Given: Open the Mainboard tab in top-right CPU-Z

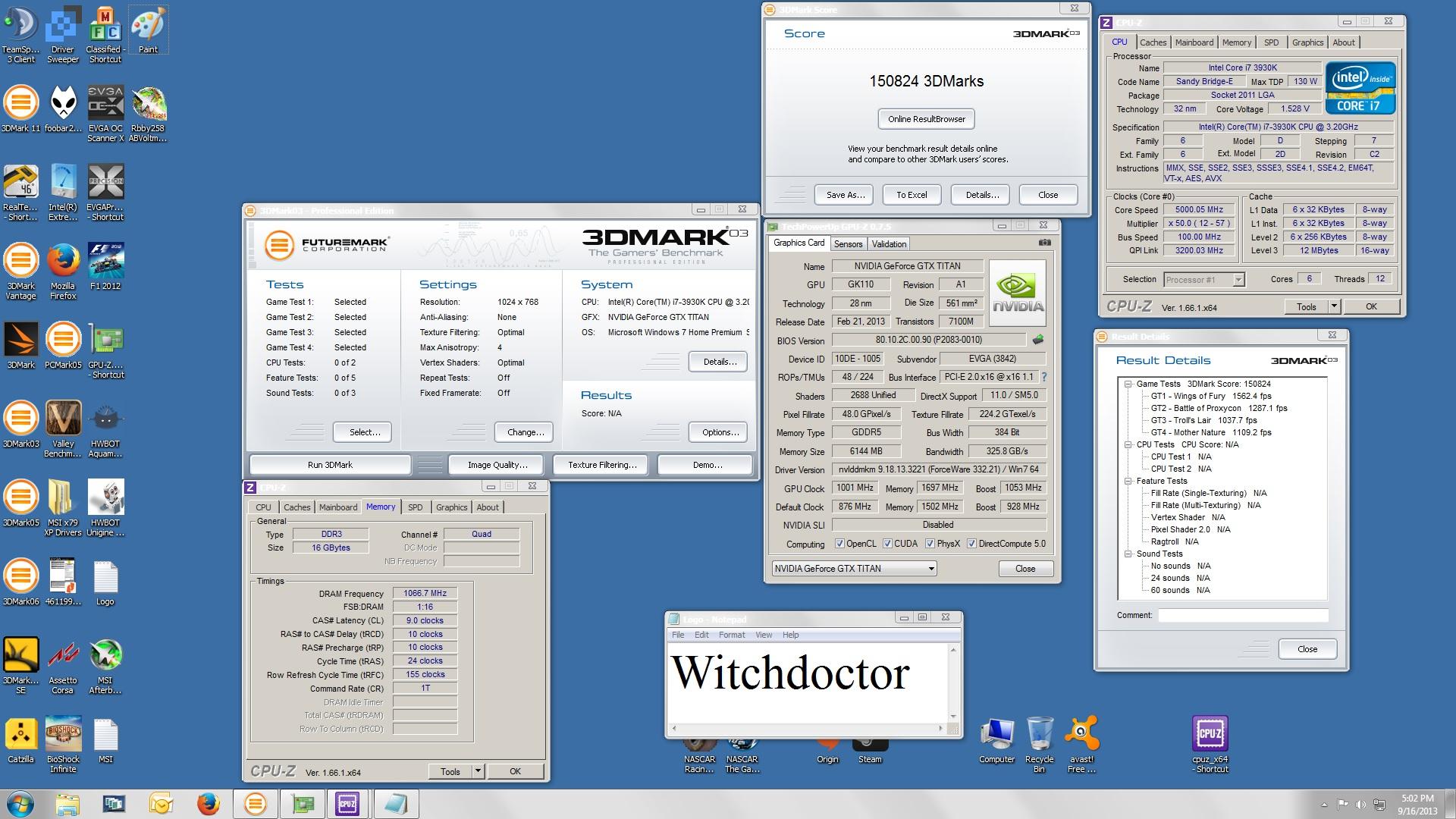Looking at the screenshot, I should coord(1194,42).
